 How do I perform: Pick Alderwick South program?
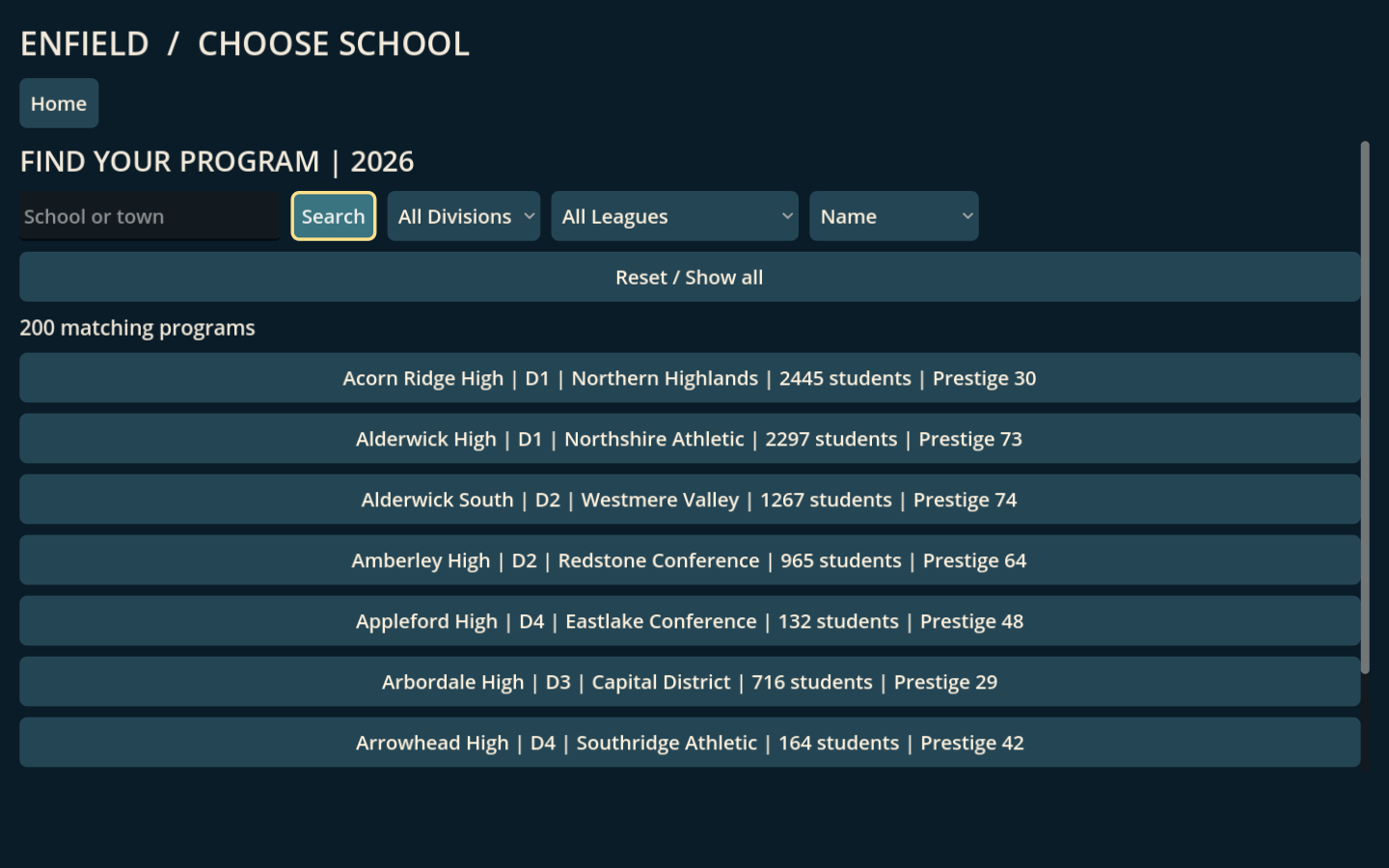click(x=690, y=500)
